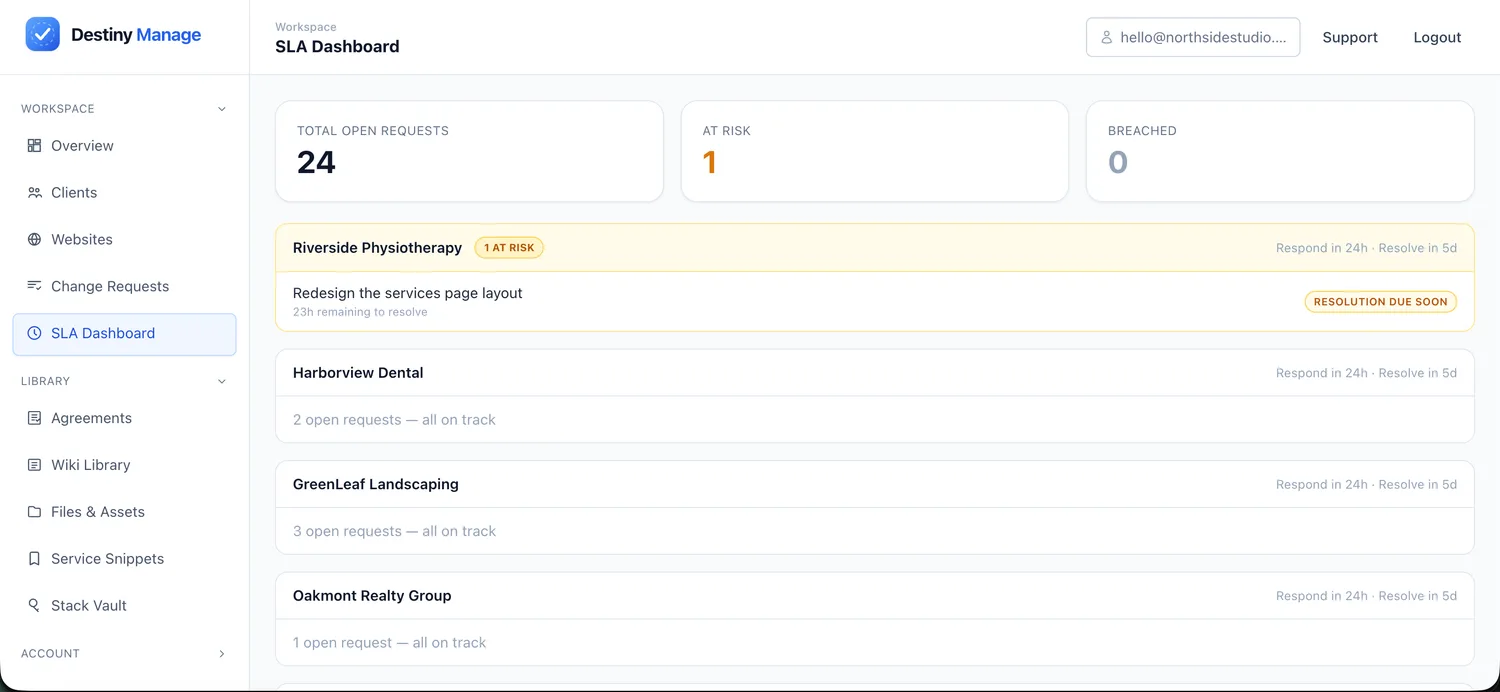Collapse the Workspace sidebar section
This screenshot has height=692, width=1500.
point(222,109)
